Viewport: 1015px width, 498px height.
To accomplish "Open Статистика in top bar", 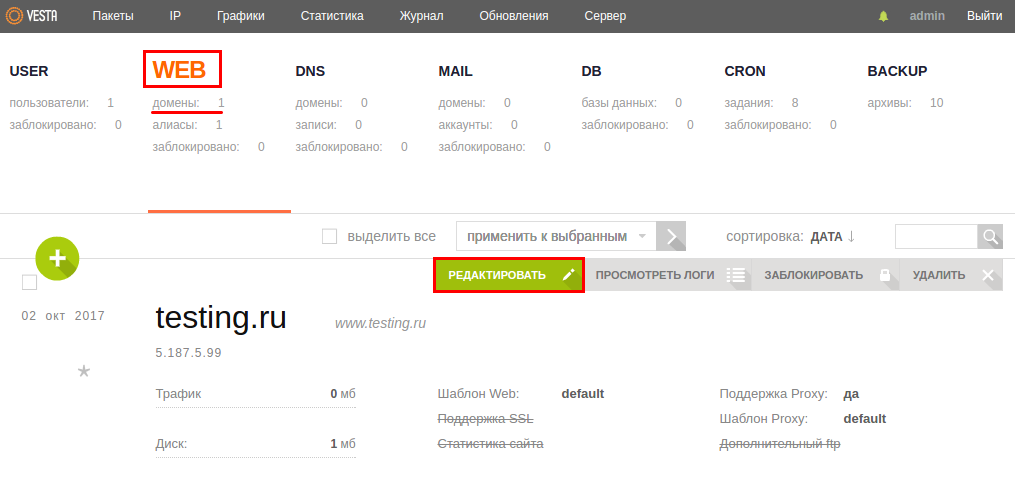I will click(x=332, y=16).
